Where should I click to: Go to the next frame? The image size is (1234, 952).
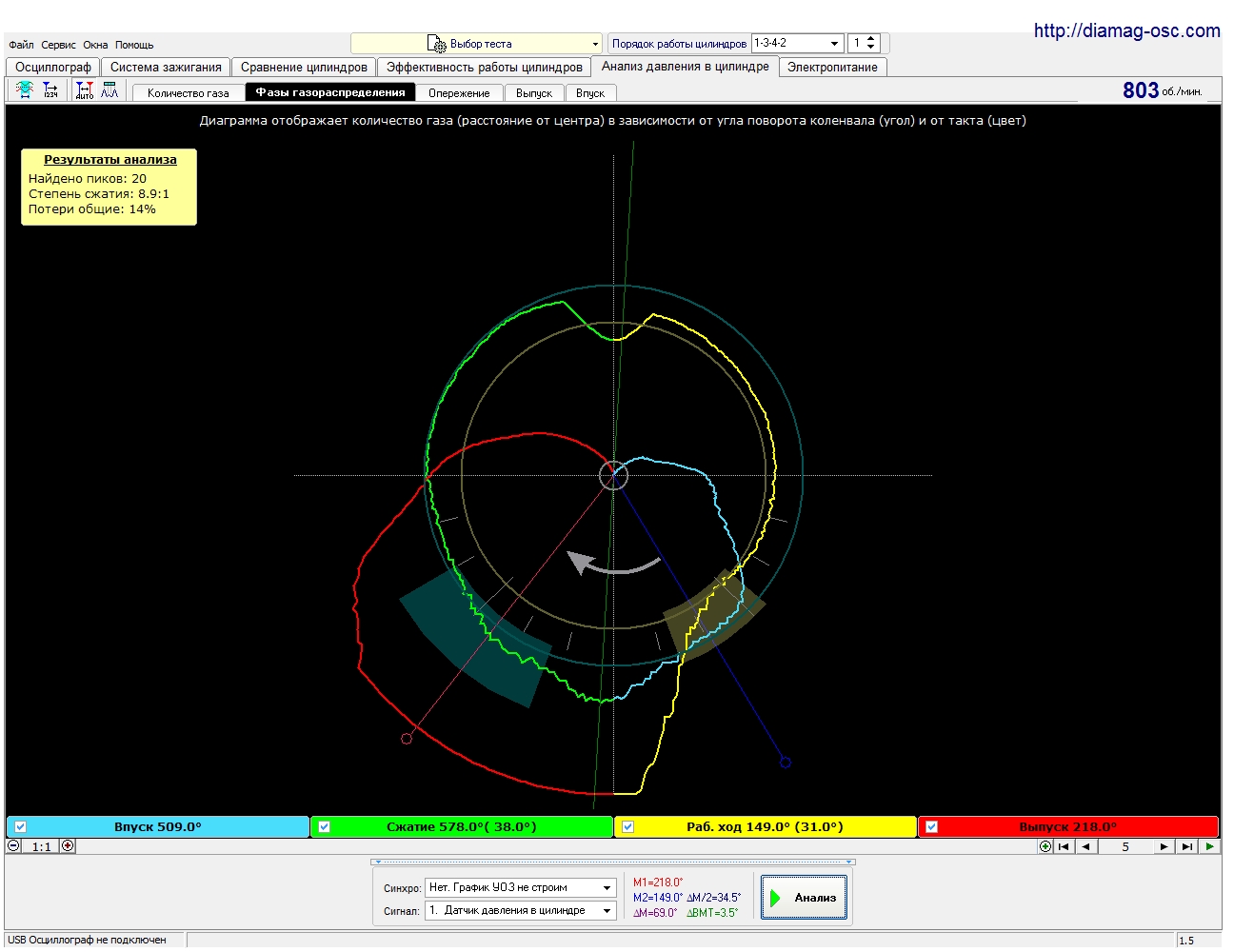click(1164, 846)
